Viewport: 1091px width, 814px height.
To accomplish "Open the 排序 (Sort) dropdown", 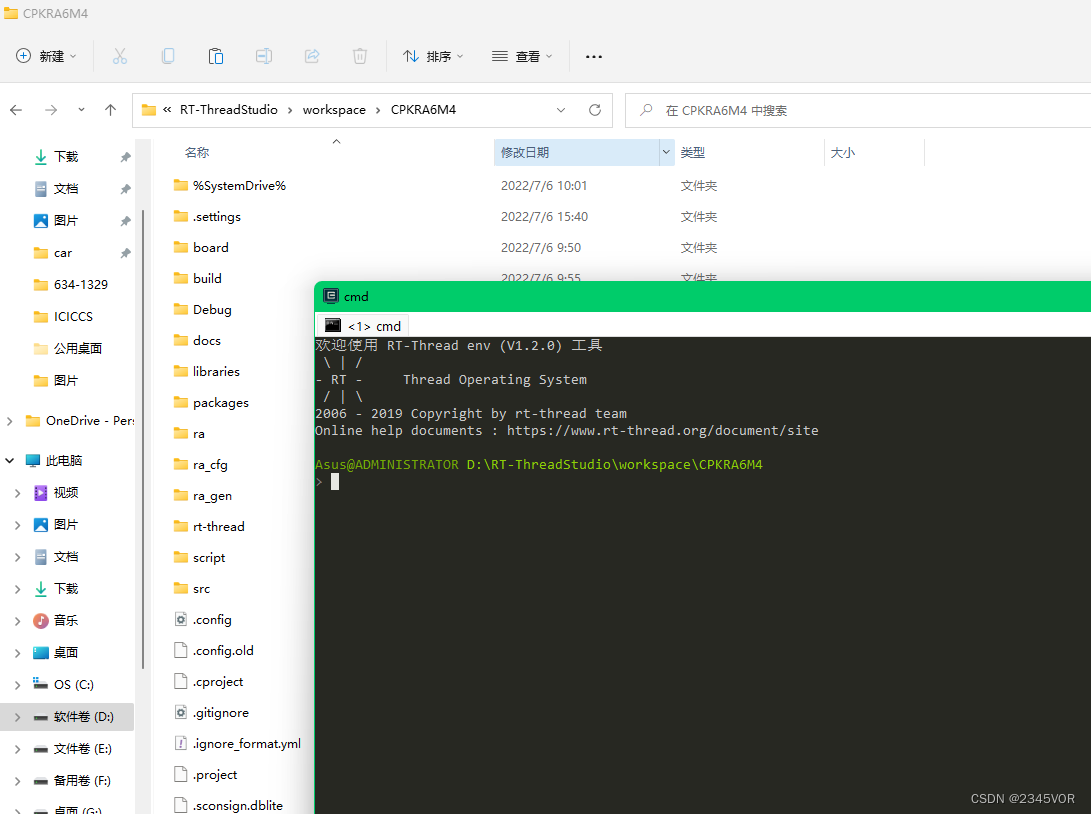I will coord(433,56).
